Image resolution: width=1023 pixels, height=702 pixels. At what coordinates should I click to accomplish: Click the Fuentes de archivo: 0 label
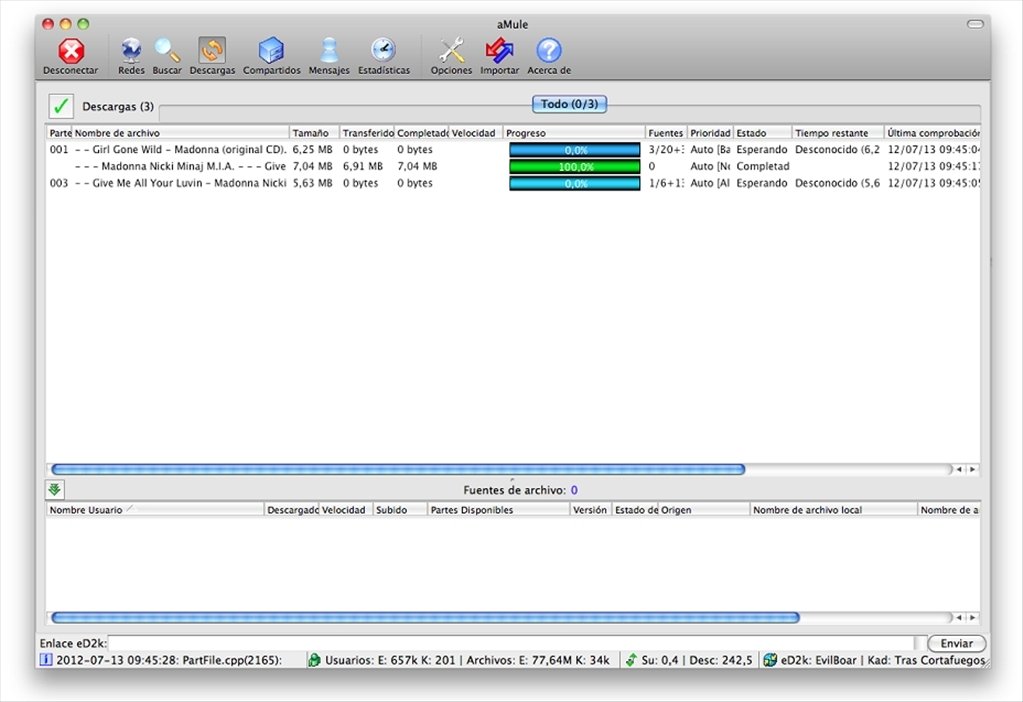(x=520, y=490)
